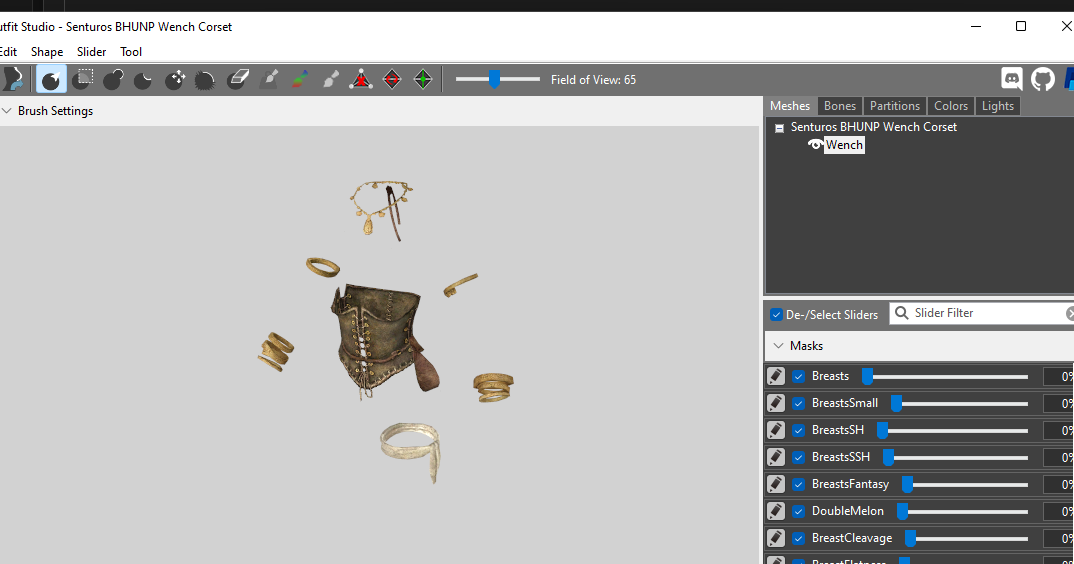1074x564 pixels.
Task: Select the Wench mesh in tree
Action: tap(844, 145)
